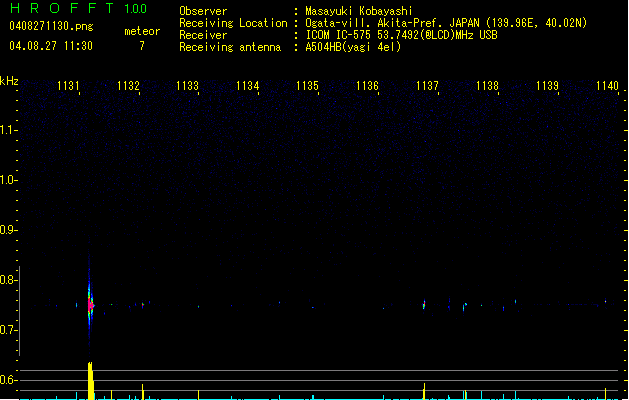Click the 1133 time axis label
The width and height of the screenshot is (629, 400).
tap(187, 86)
